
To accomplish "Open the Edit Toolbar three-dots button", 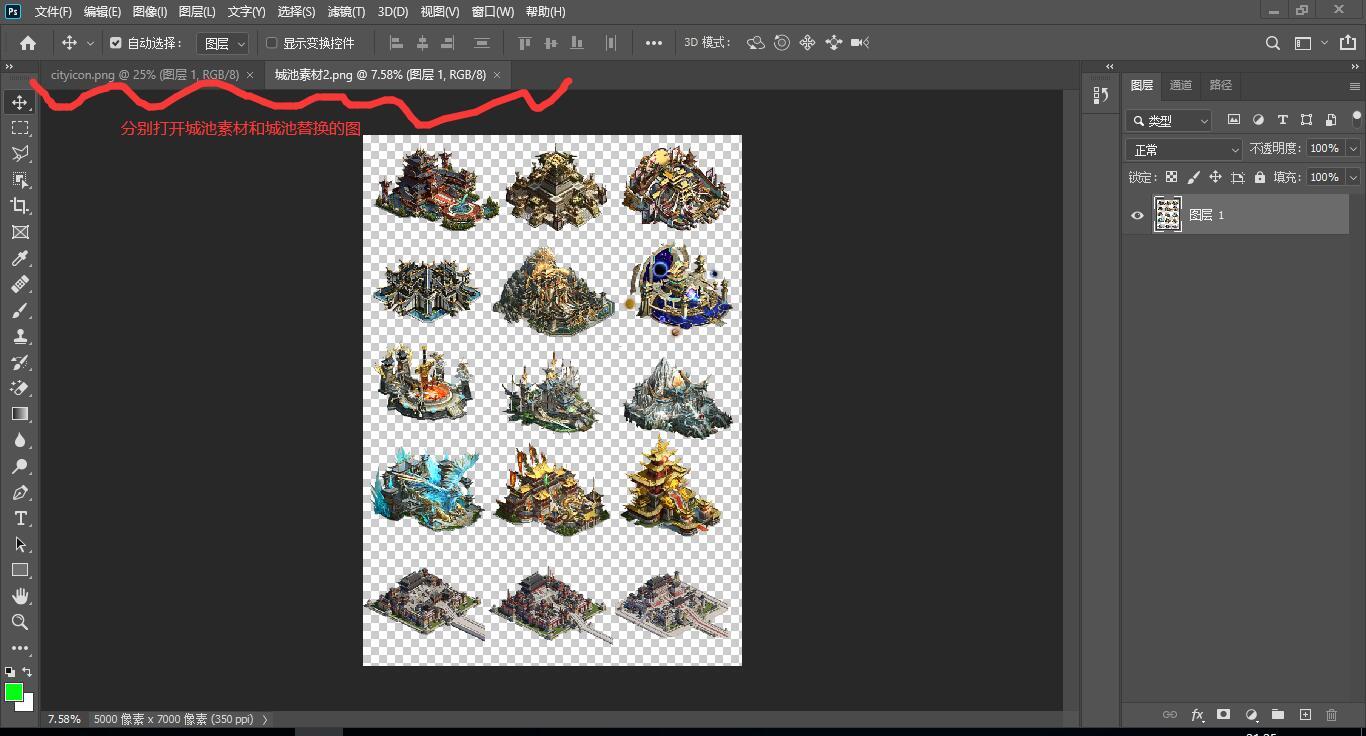I will click(x=20, y=648).
